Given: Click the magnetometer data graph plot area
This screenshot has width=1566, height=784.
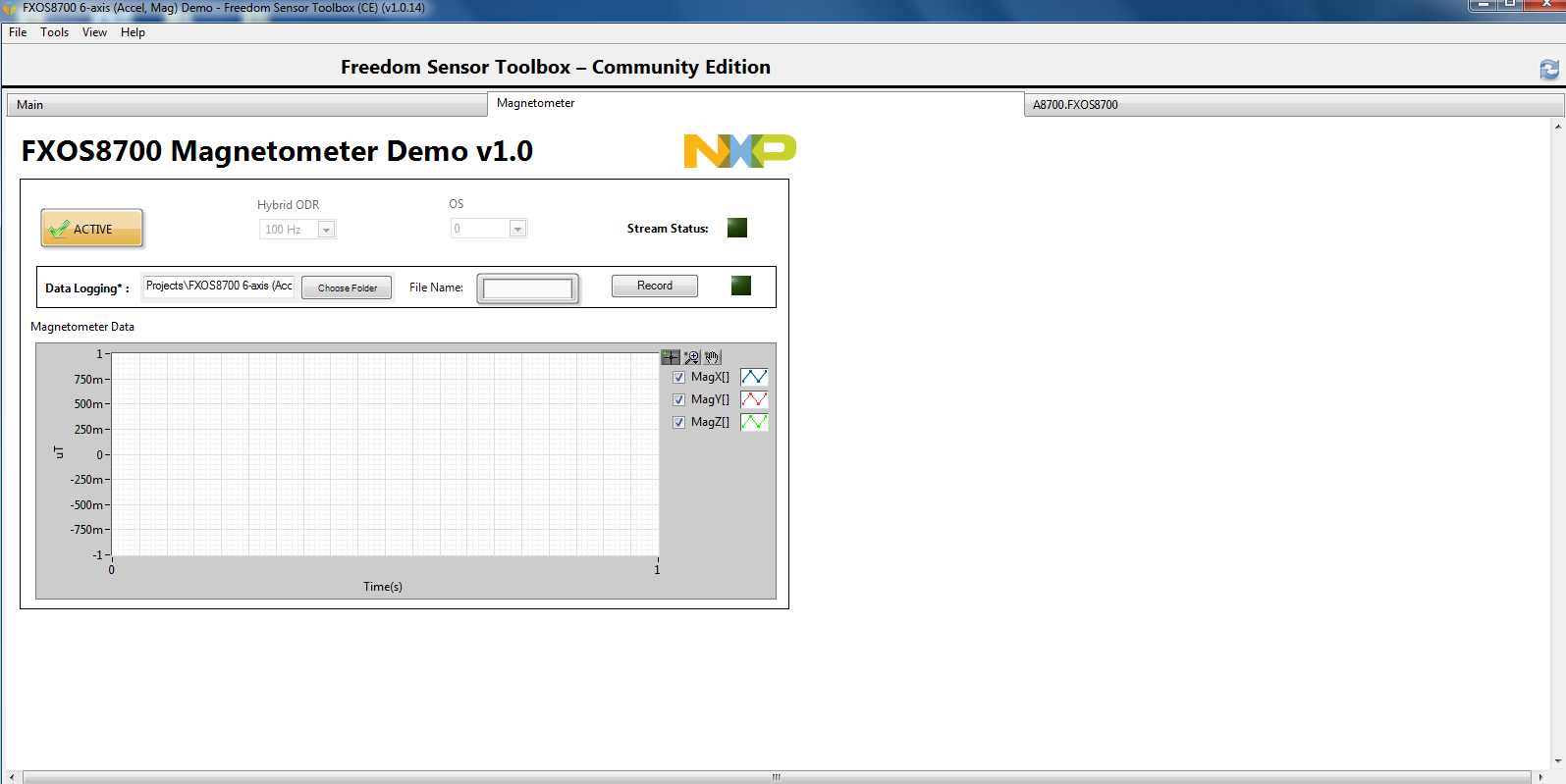Looking at the screenshot, I should click(385, 454).
